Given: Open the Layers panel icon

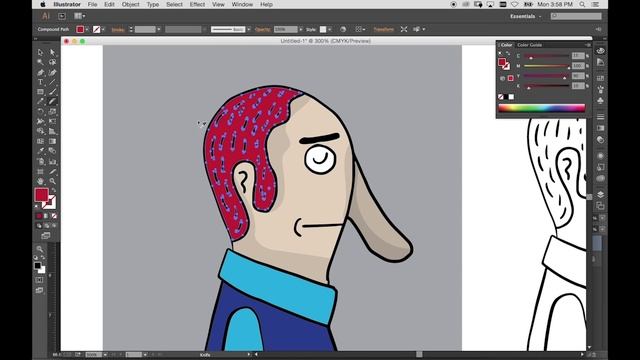Looking at the screenshot, I should pyautogui.click(x=600, y=194).
